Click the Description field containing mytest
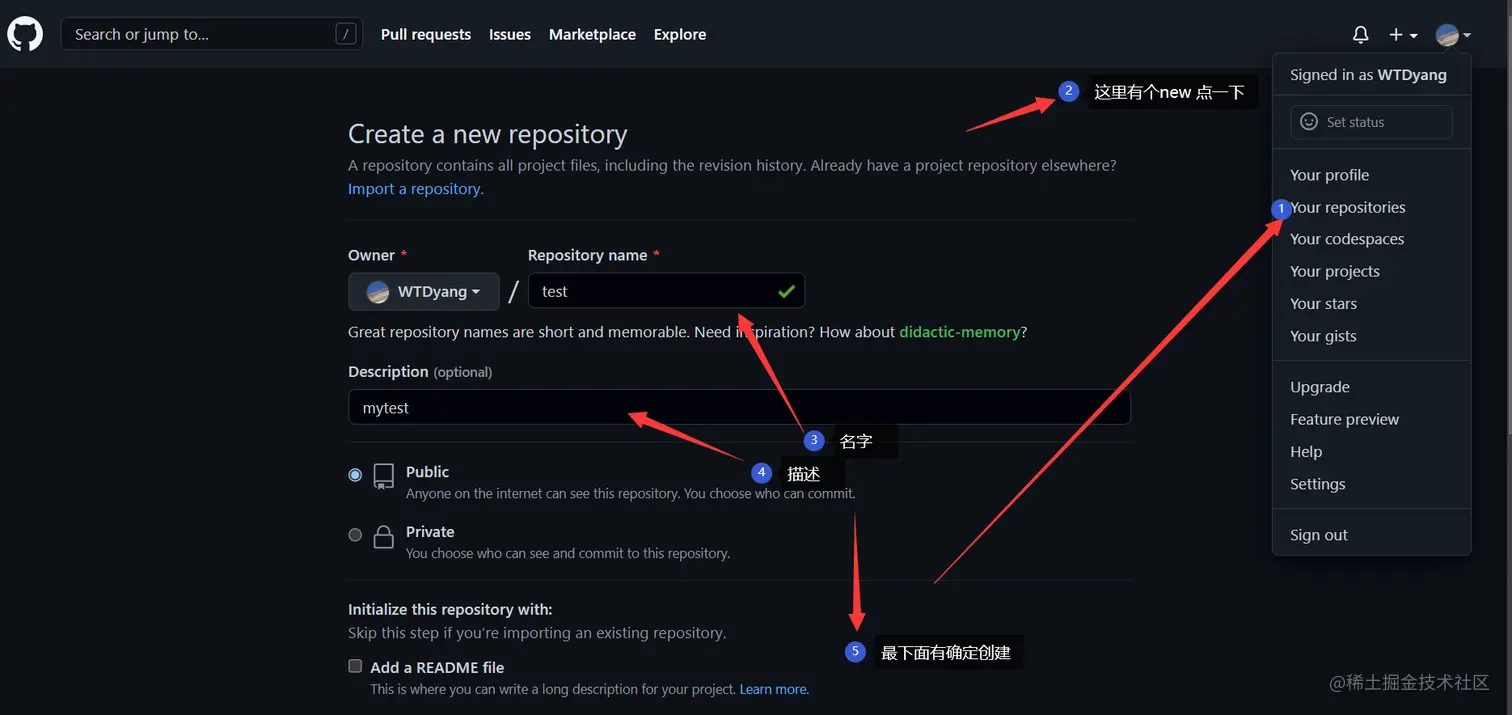Screen dimensions: 1512x715 (x=739, y=407)
